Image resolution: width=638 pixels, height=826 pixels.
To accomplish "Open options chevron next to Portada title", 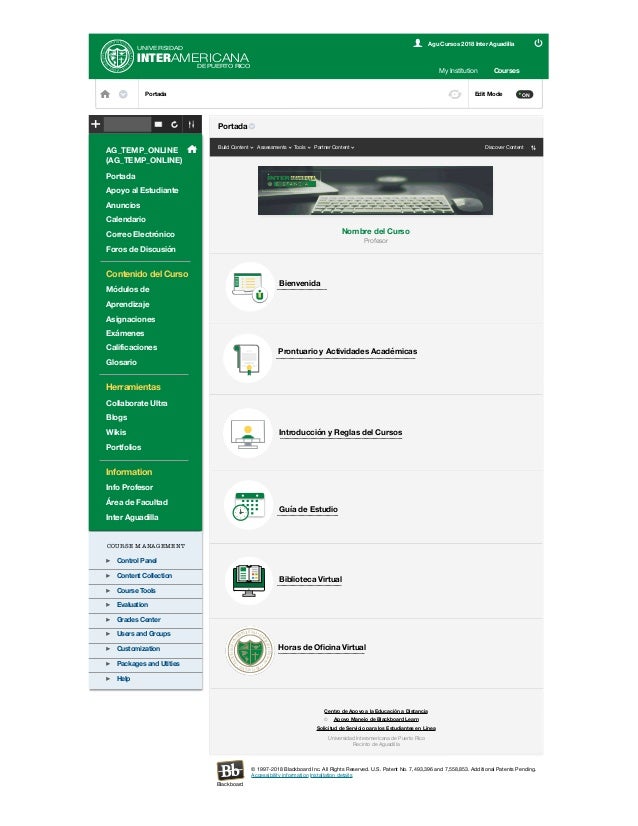I will (252, 126).
